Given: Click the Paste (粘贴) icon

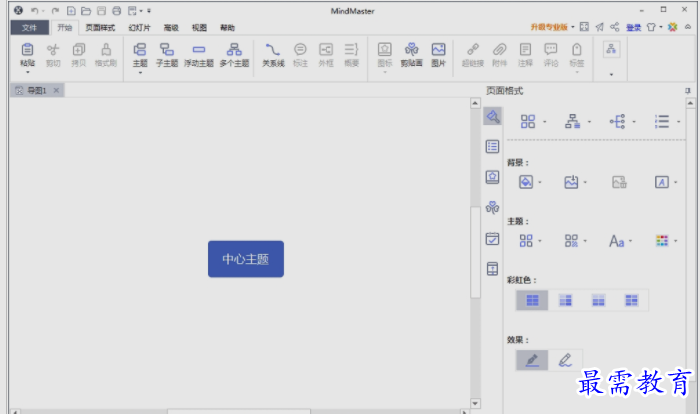Looking at the screenshot, I should point(27,50).
